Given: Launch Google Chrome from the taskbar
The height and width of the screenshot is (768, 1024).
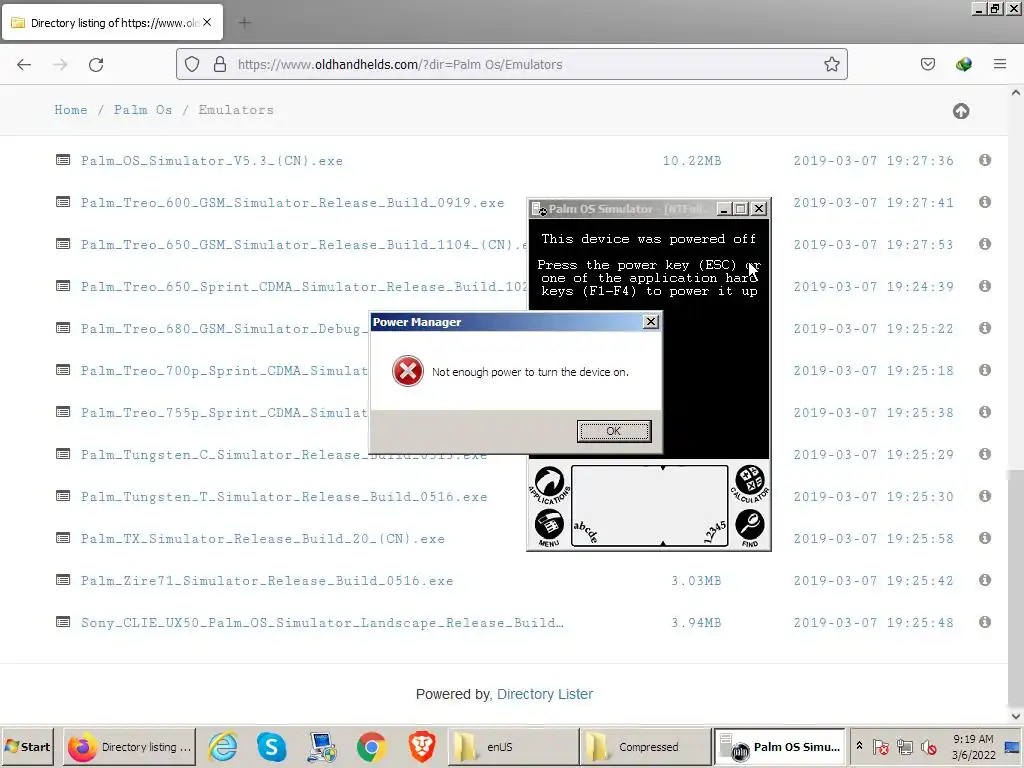Looking at the screenshot, I should point(371,746).
